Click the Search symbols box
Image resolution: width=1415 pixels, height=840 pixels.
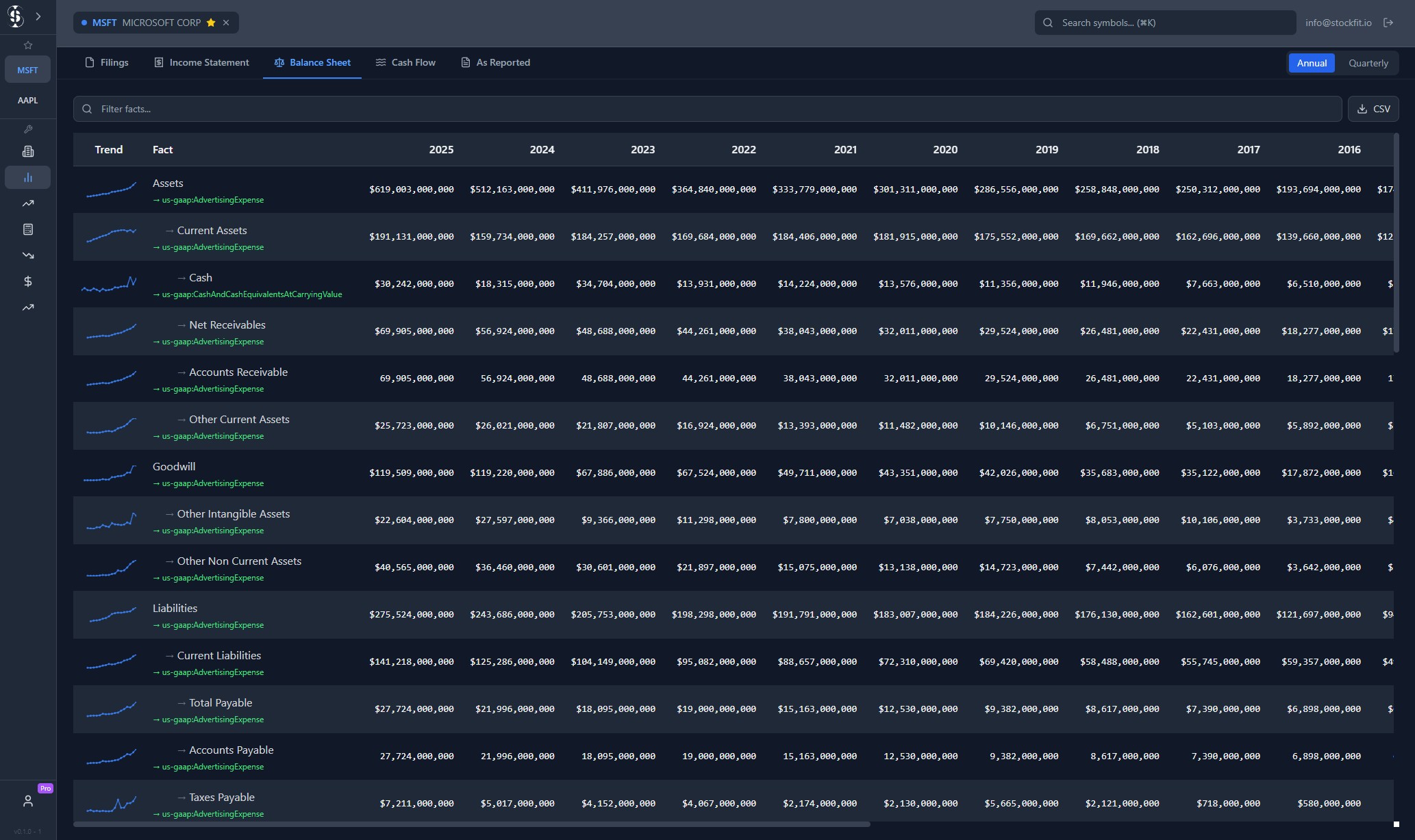(1164, 23)
